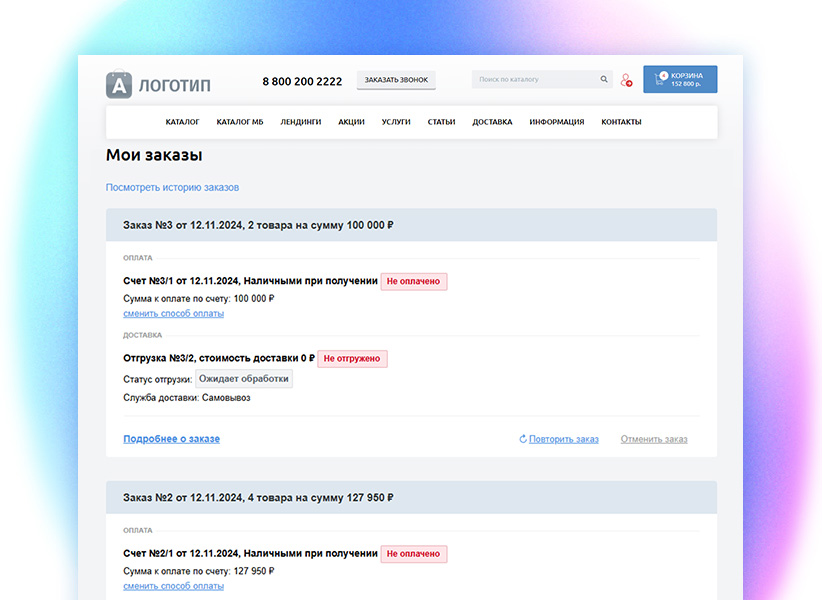Open the user account icon
The width and height of the screenshot is (822, 600).
pos(626,79)
